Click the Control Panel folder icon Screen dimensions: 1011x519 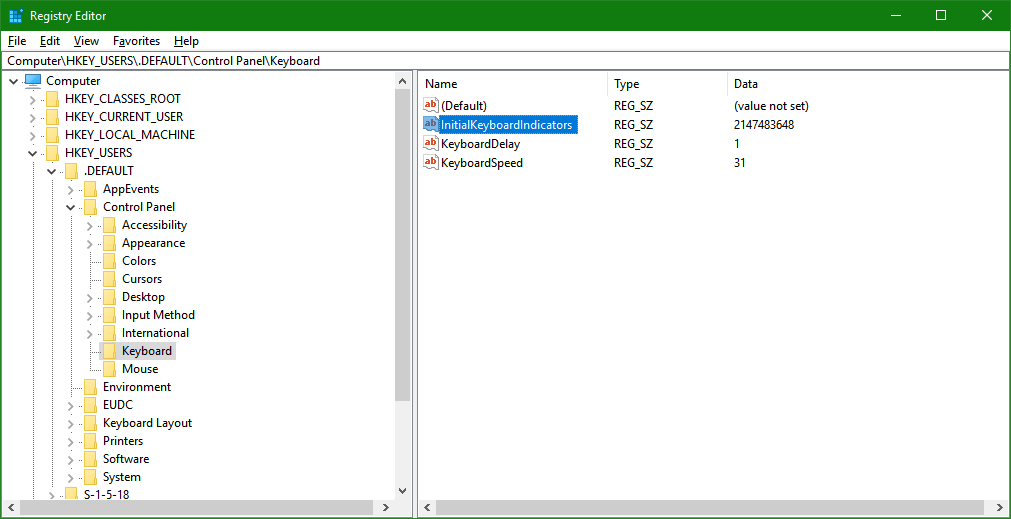click(91, 207)
